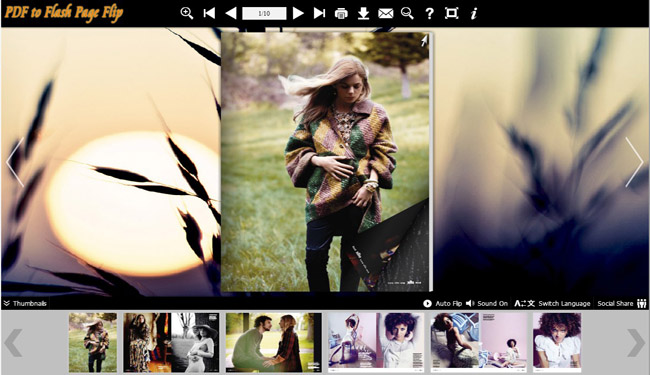
Task: Open the search tool
Action: 407,13
